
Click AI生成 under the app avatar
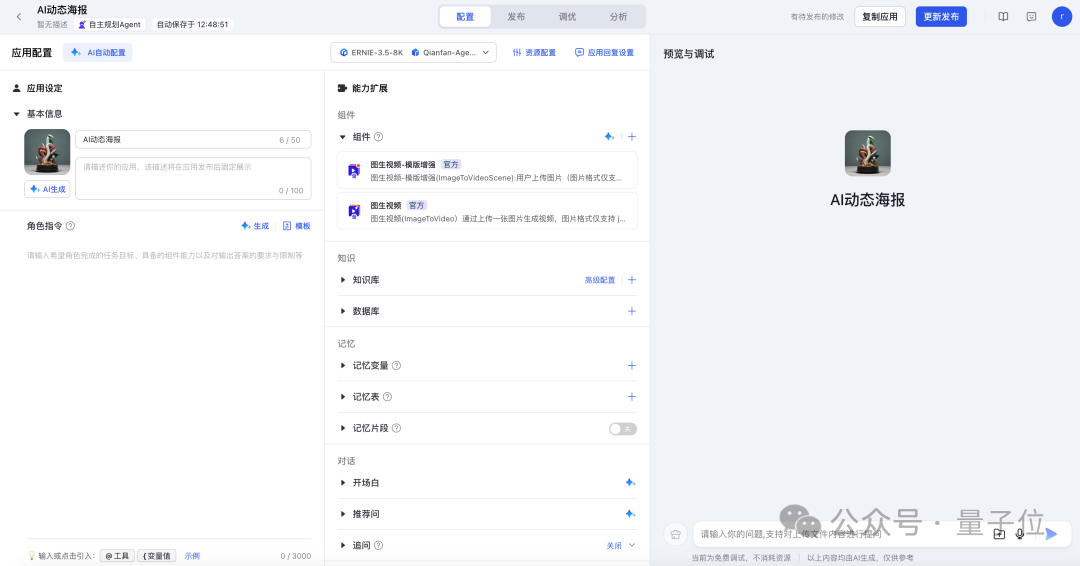[47, 189]
